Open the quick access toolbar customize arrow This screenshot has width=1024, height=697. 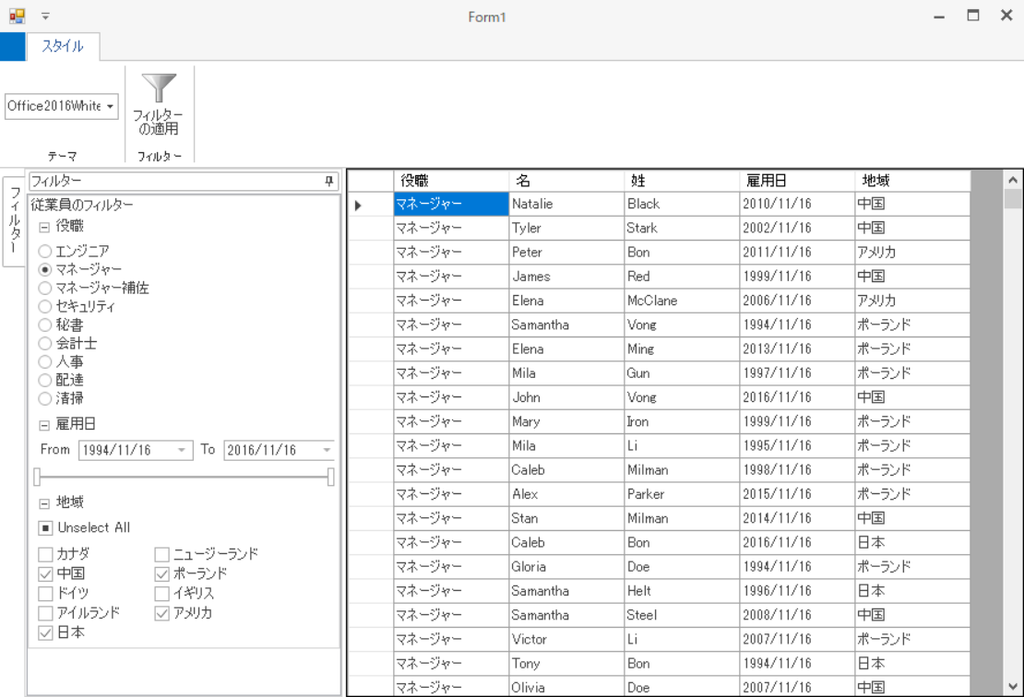(x=45, y=16)
